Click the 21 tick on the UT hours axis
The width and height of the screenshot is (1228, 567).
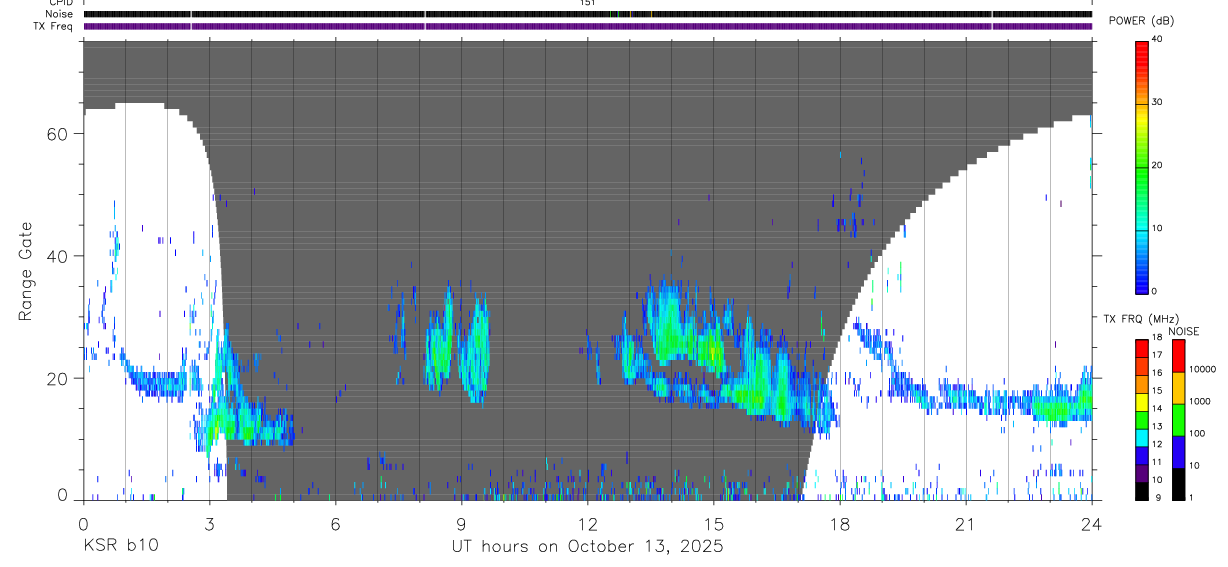point(965,524)
